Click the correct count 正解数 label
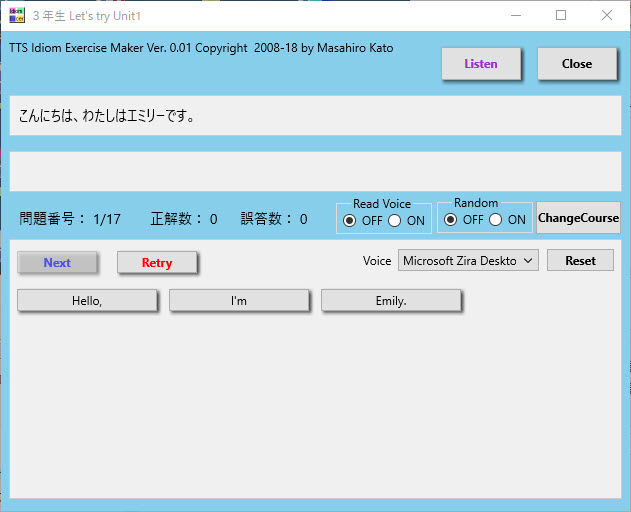 click(x=184, y=219)
